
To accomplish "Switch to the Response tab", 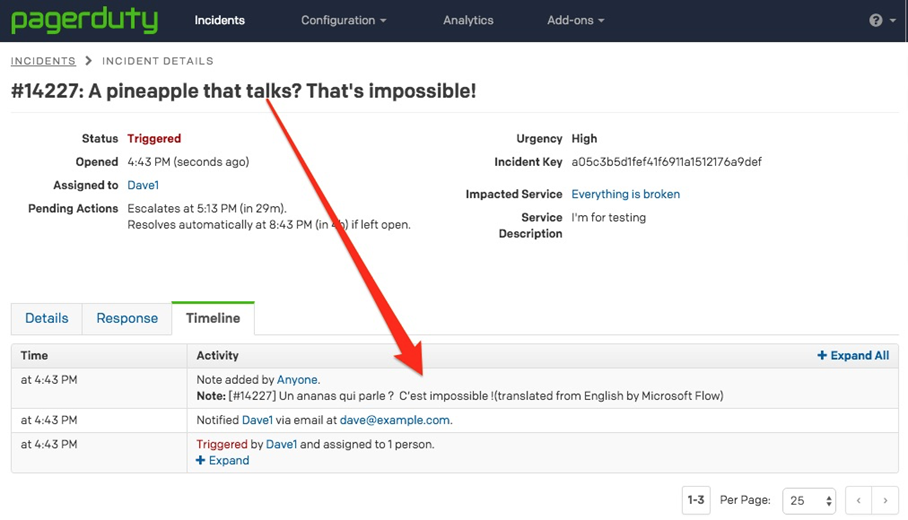I will coord(127,318).
